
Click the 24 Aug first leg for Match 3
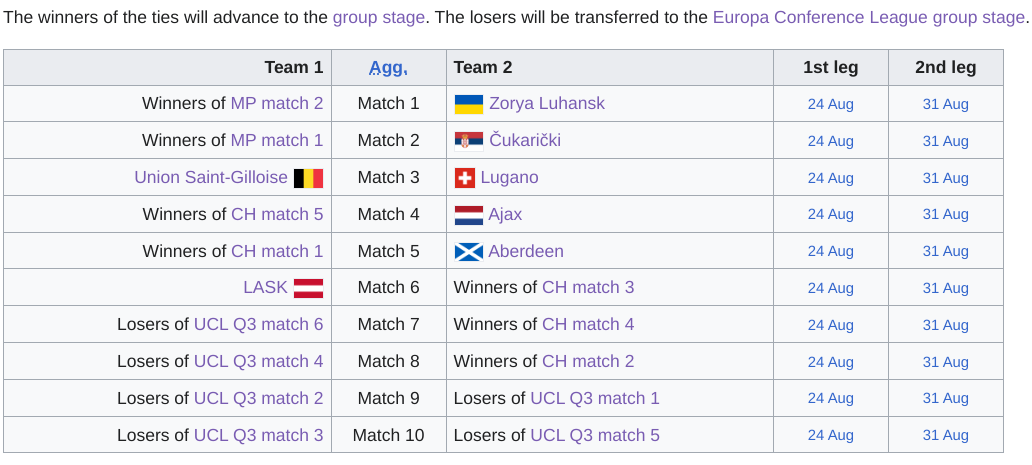[831, 178]
